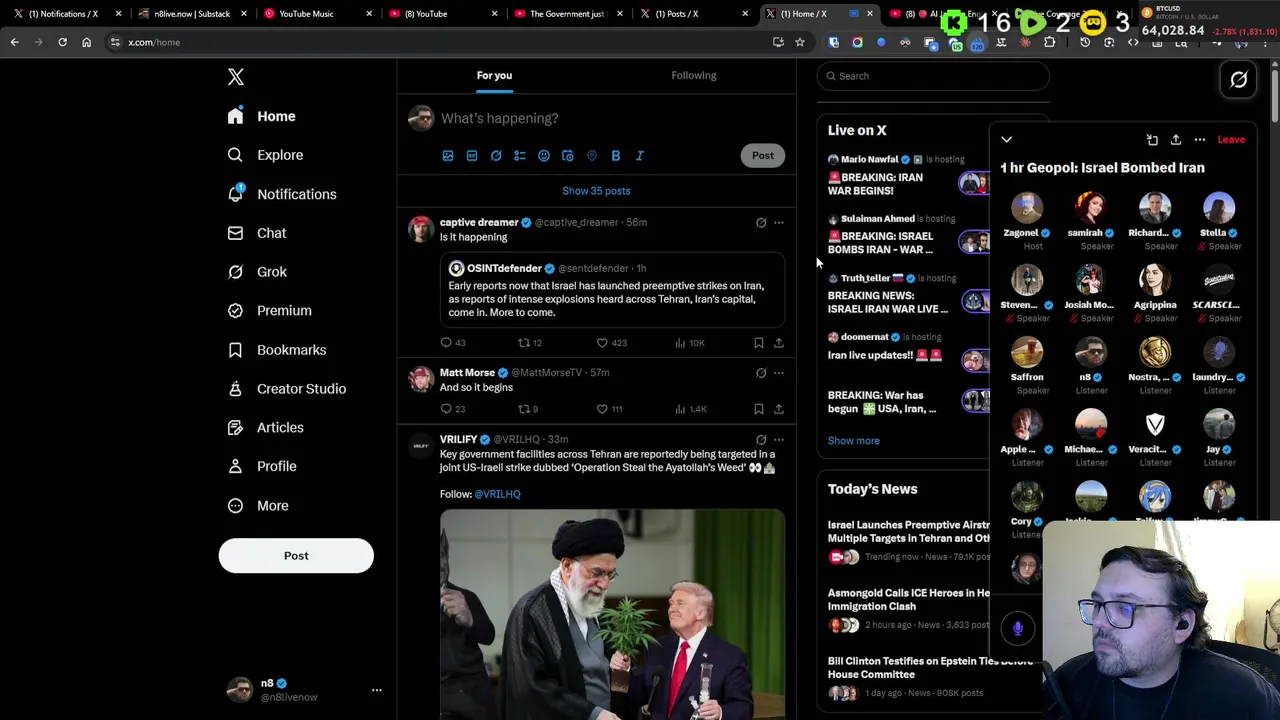Image resolution: width=1280 pixels, height=720 pixels.
Task: Apply italic formatting in composer
Action: click(640, 156)
